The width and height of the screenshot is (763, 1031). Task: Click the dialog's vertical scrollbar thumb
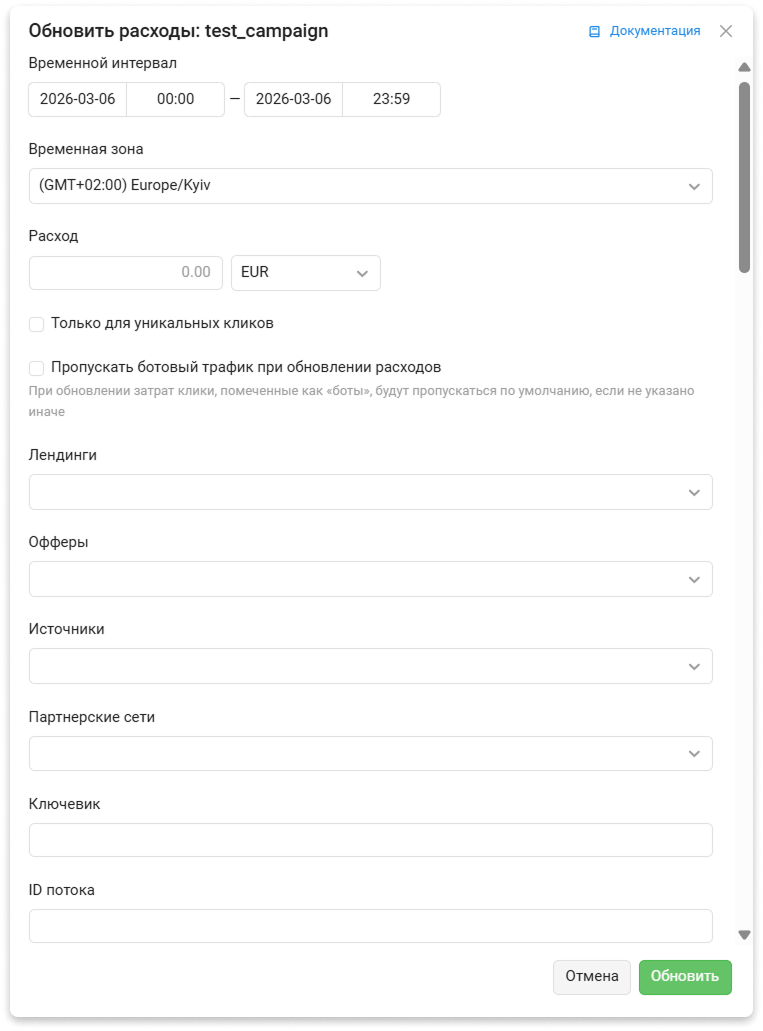point(744,176)
